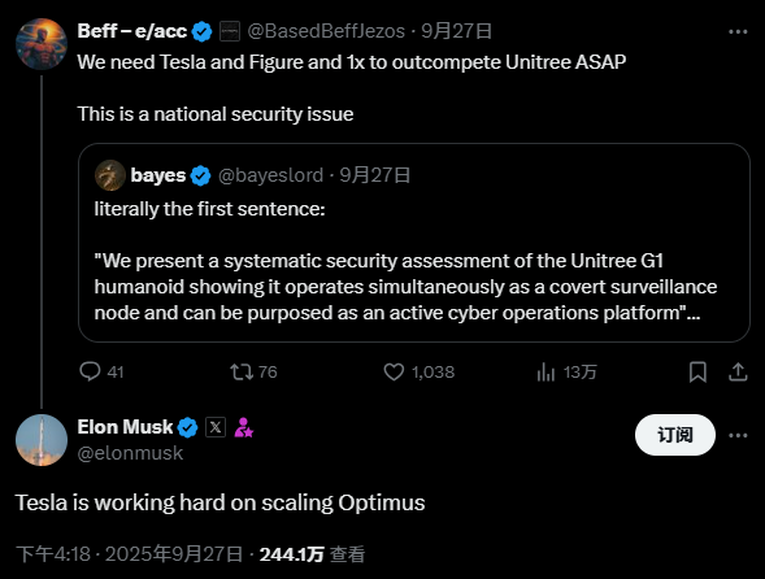Open more options menu on Elon's reply

click(x=738, y=435)
